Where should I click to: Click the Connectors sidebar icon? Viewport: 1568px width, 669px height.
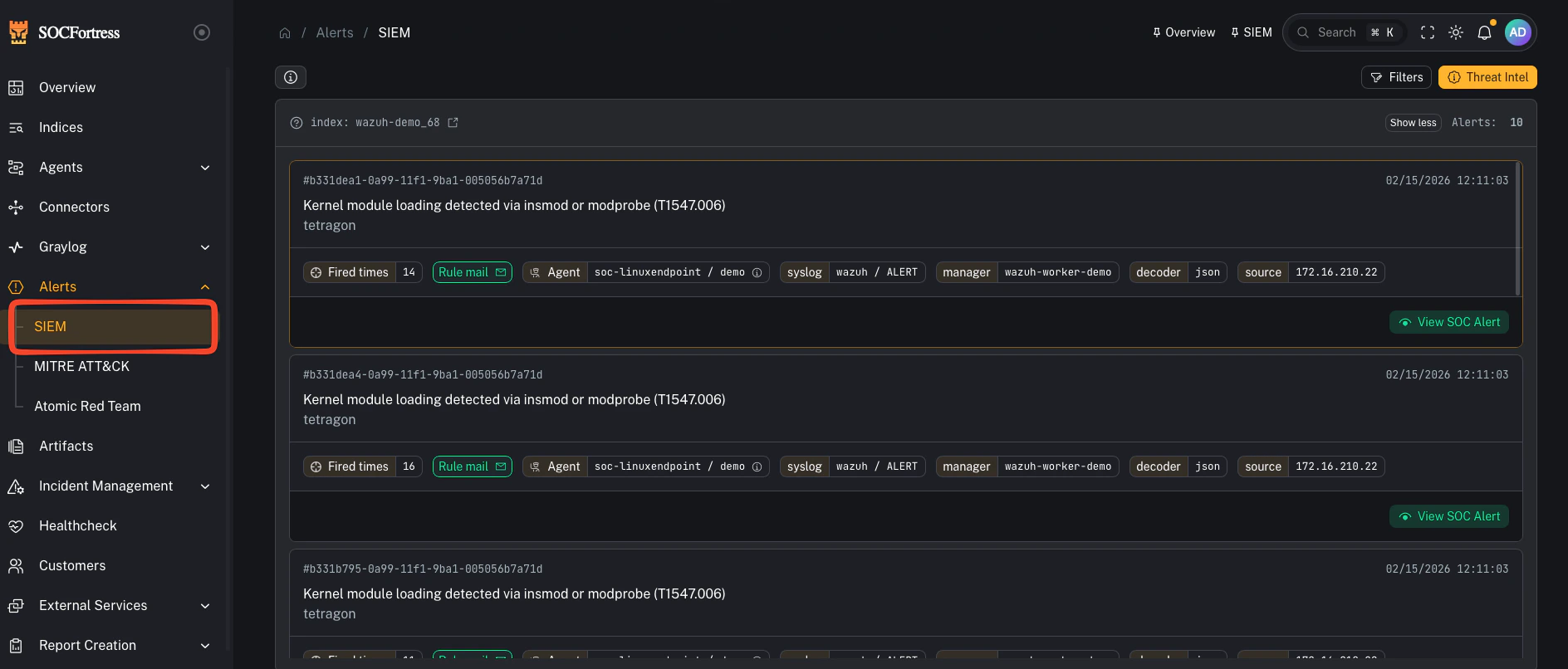click(x=16, y=207)
